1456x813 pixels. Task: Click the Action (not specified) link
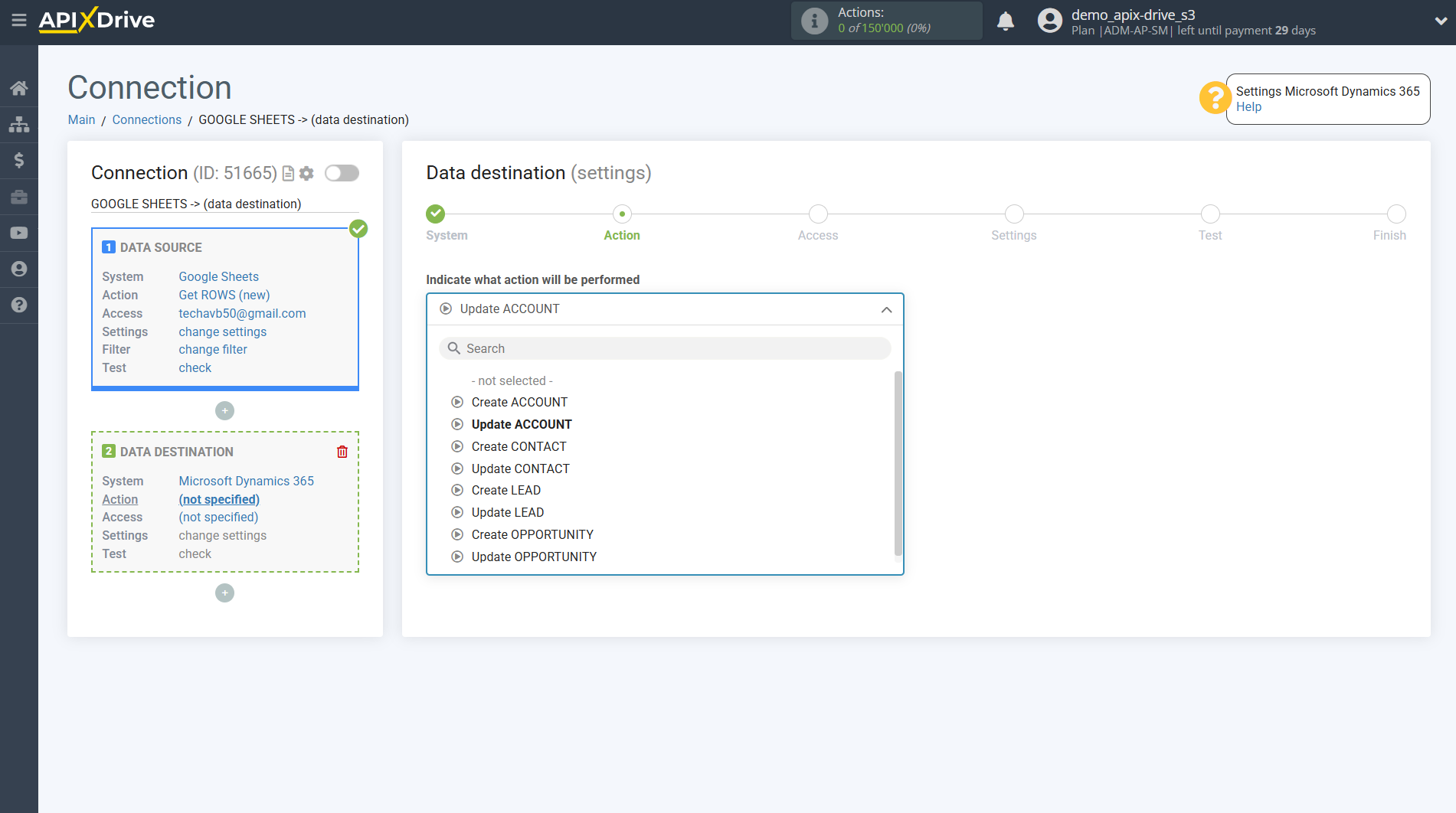(x=219, y=499)
